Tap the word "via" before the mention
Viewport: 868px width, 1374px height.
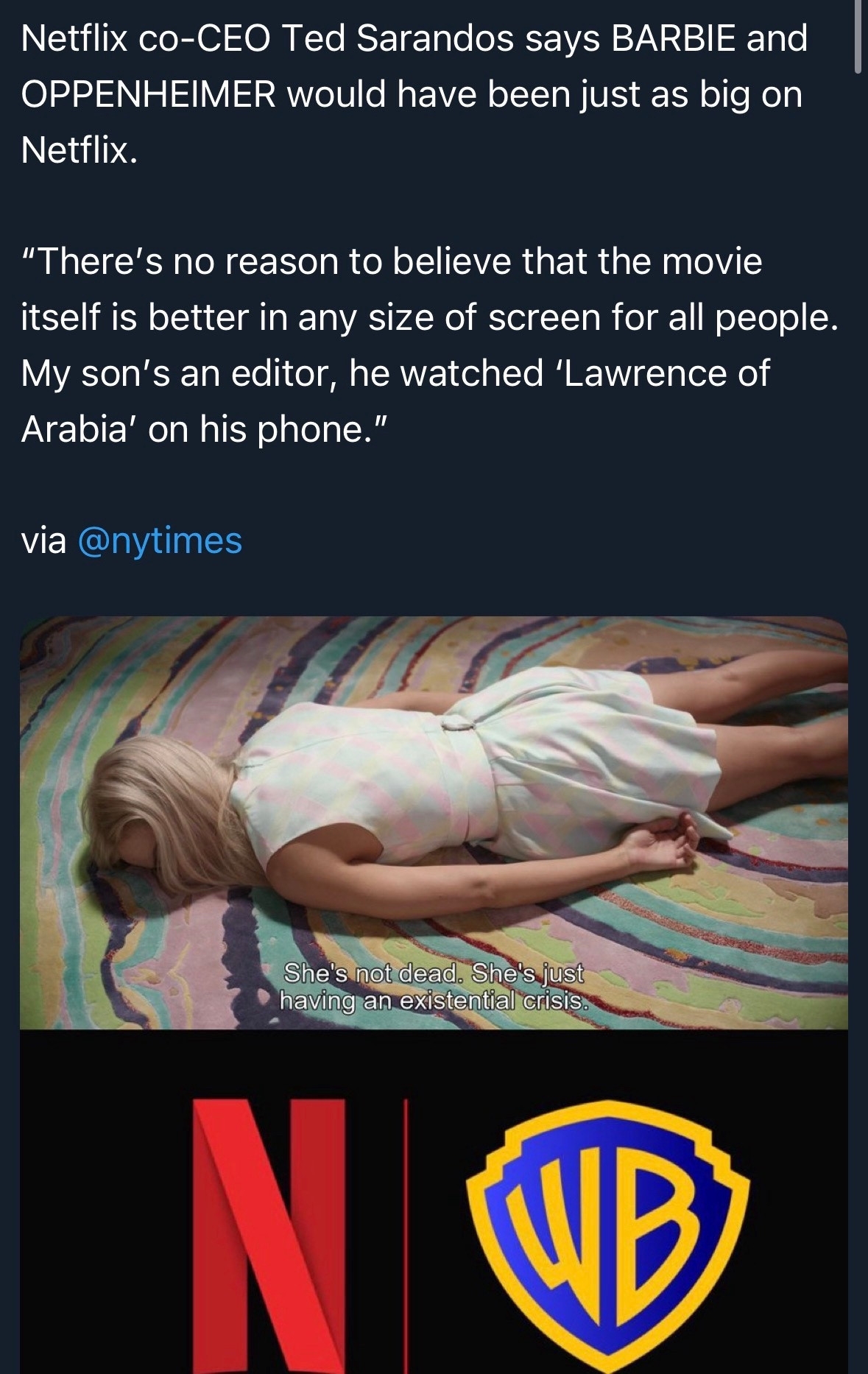tap(43, 541)
